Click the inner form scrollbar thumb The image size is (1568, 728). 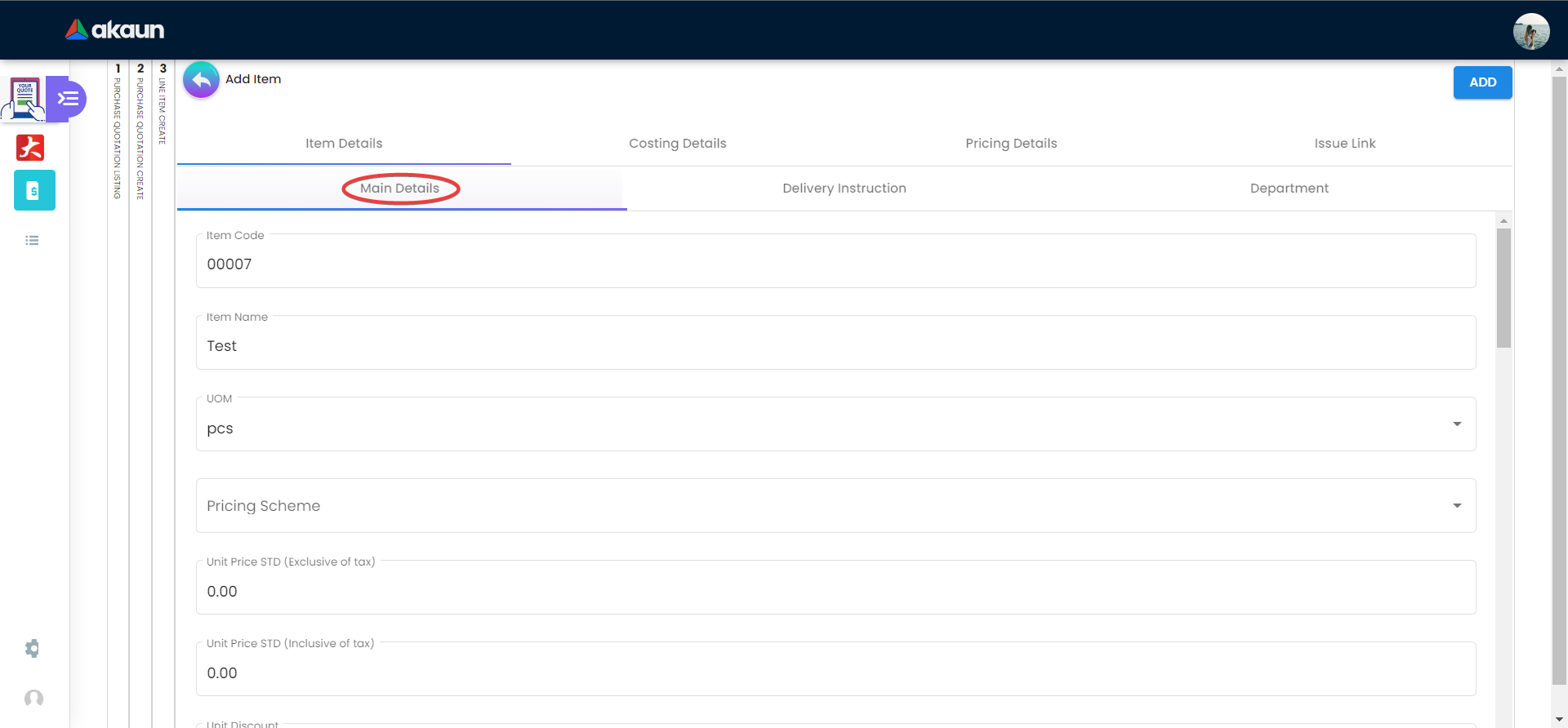[x=1503, y=288]
